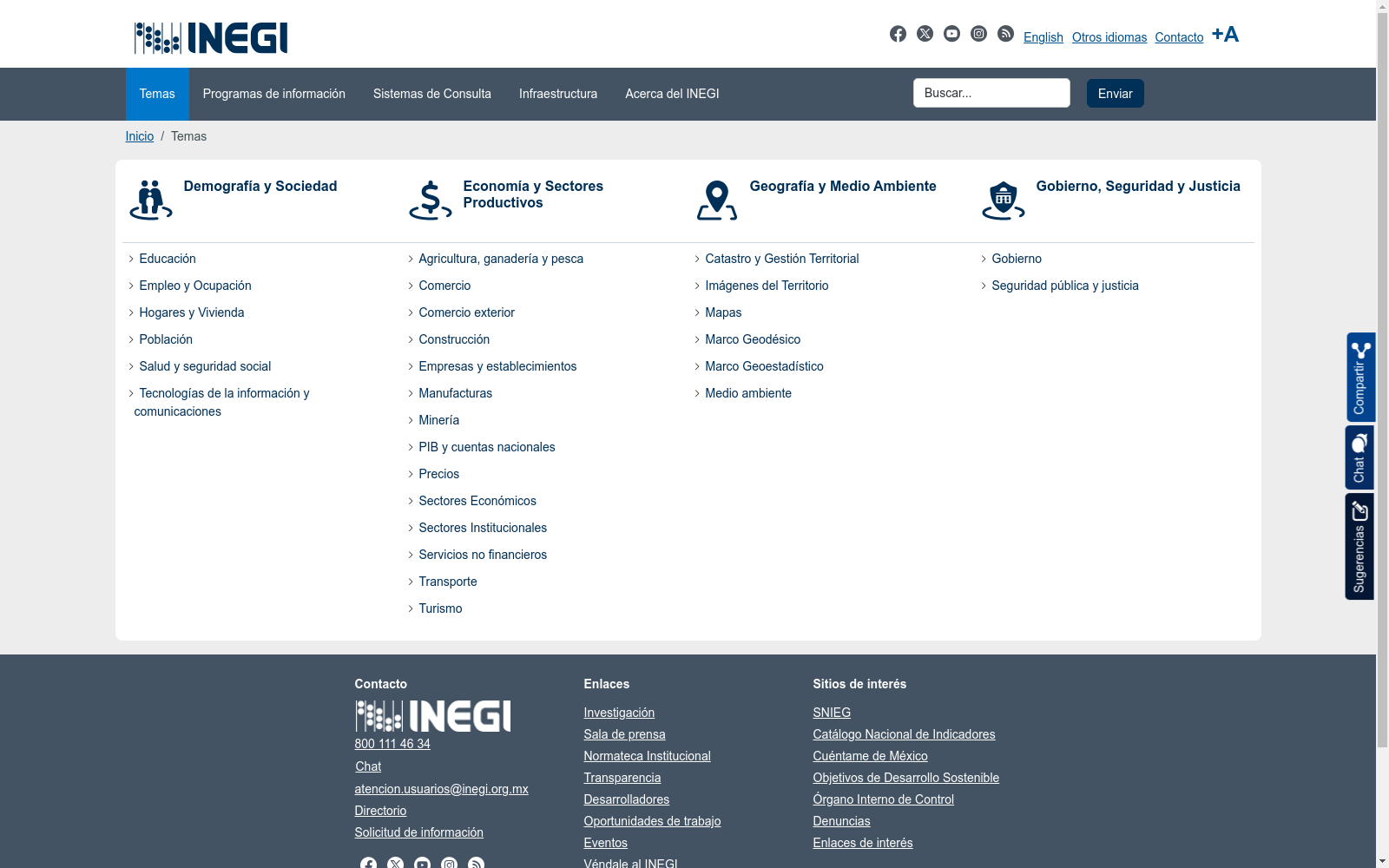This screenshot has width=1389, height=868.
Task: Open the SNIEG footer link
Action: pyautogui.click(x=832, y=713)
